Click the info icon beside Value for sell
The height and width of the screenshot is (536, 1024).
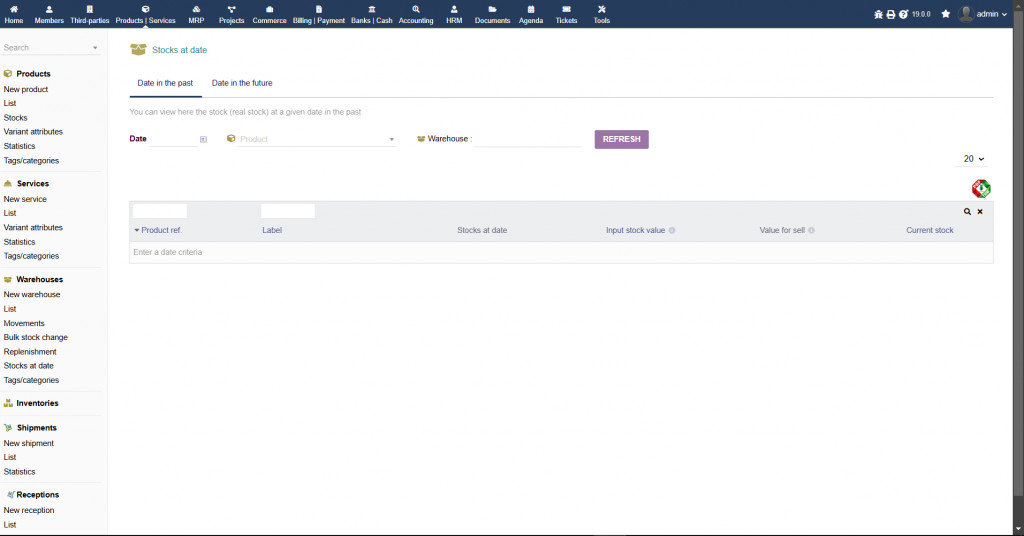click(811, 230)
